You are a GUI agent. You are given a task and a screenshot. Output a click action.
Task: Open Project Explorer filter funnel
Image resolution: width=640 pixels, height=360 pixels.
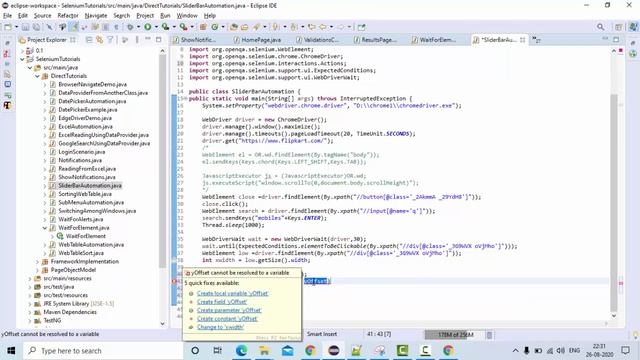point(110,40)
